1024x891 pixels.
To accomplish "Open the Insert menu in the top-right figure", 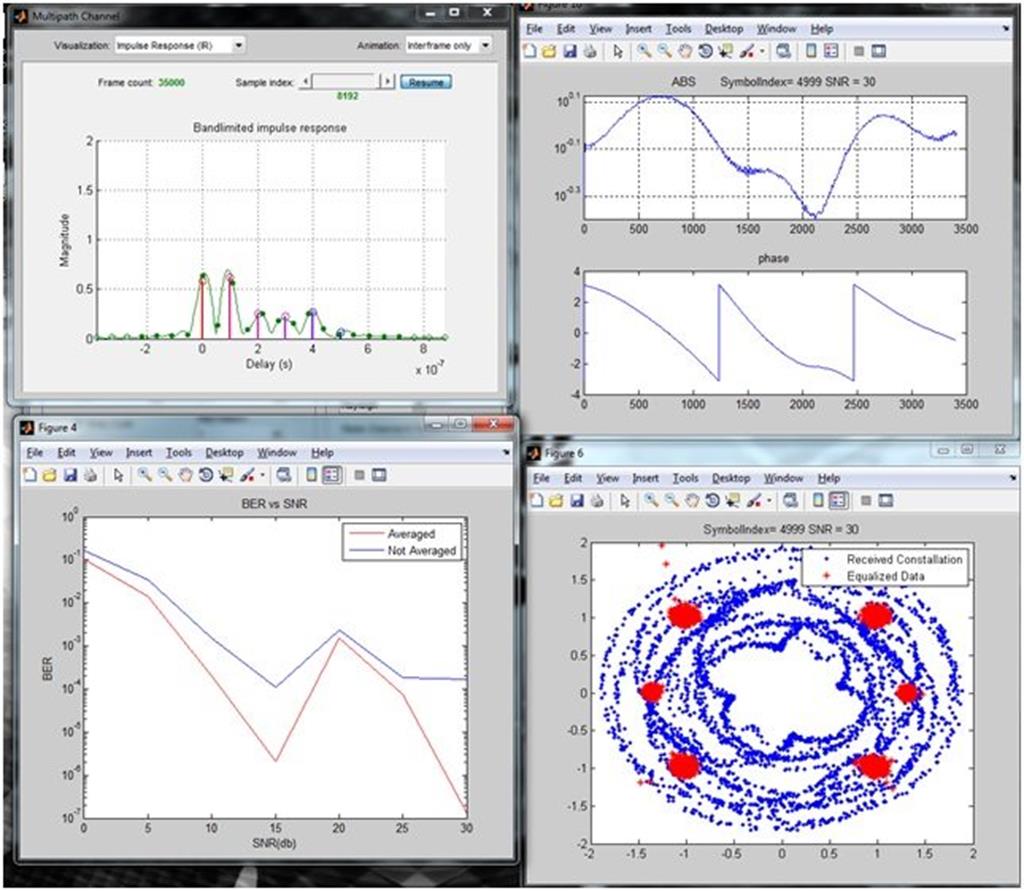I will pyautogui.click(x=639, y=29).
